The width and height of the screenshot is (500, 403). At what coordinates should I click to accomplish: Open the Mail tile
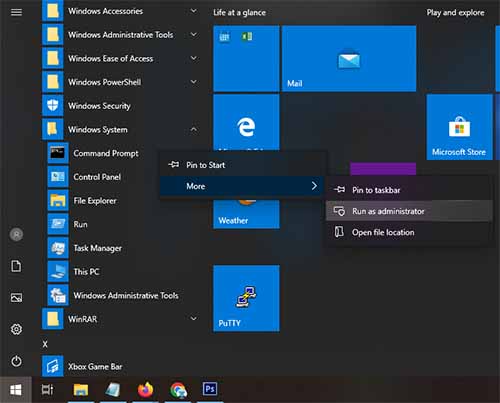(x=349, y=59)
